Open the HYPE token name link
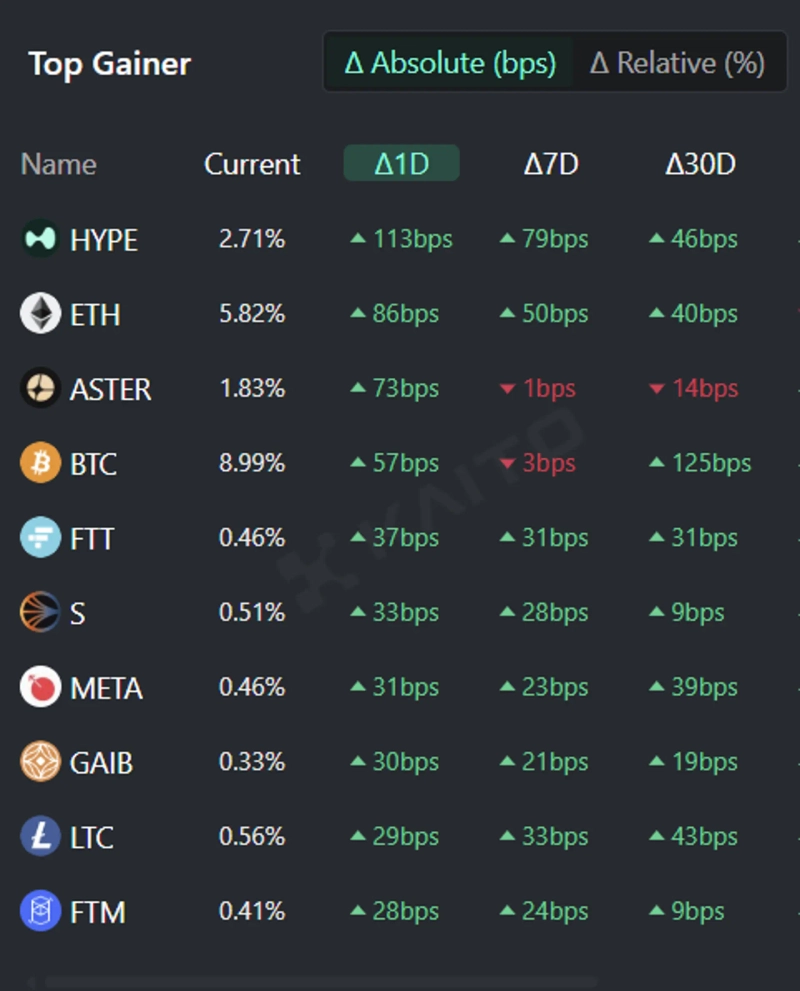The image size is (800, 991). [104, 240]
